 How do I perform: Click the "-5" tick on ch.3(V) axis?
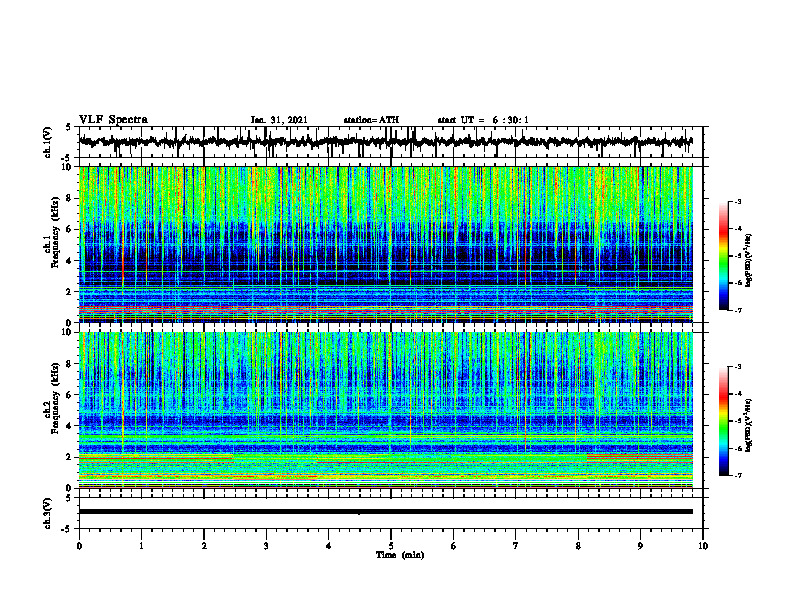click(x=66, y=529)
